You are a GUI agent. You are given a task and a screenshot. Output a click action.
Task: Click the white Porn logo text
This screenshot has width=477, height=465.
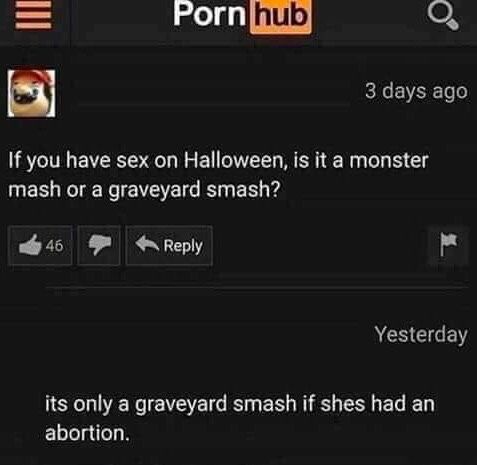209,14
